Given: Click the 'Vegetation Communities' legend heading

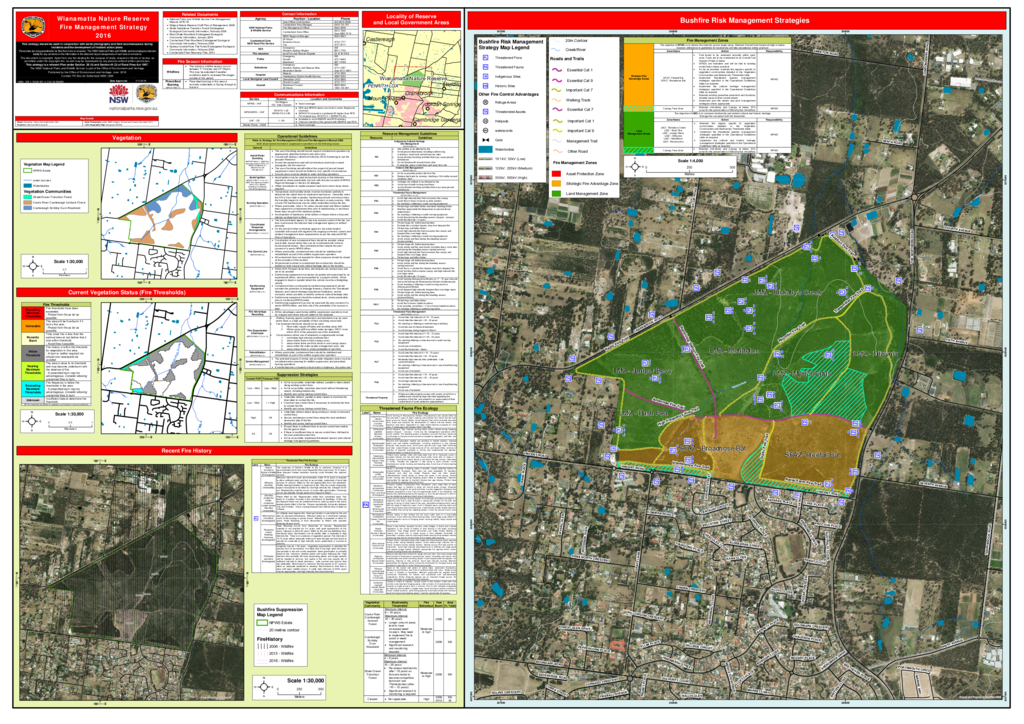Looking at the screenshot, I should coord(48,191).
